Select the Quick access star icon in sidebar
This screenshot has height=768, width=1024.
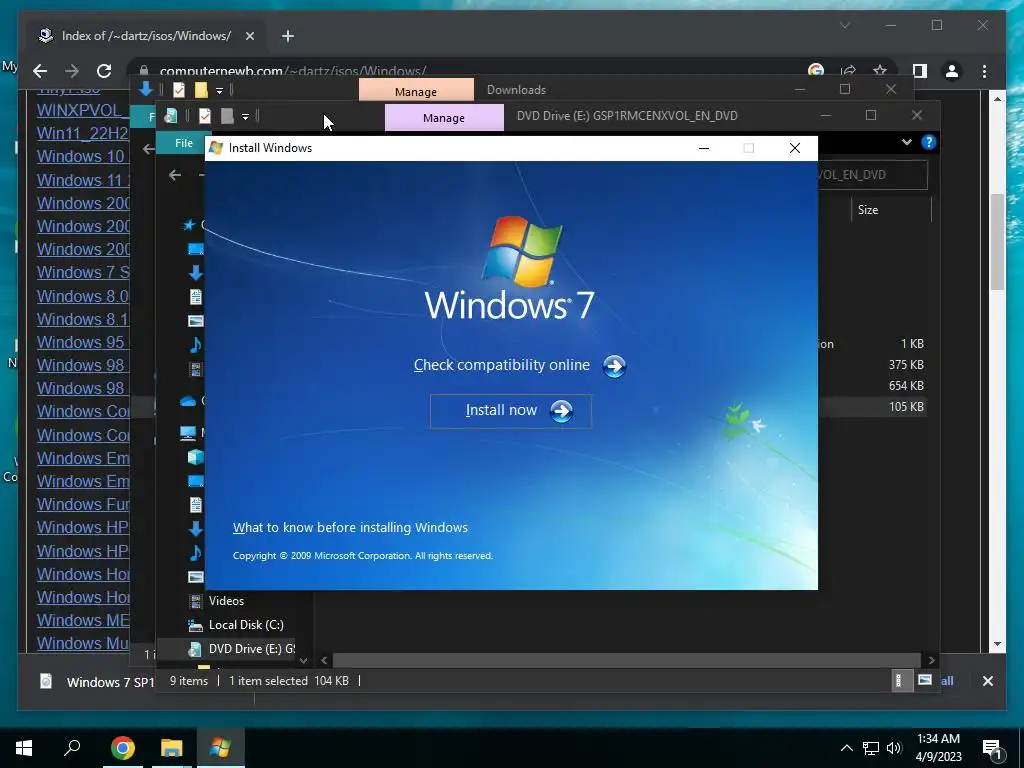click(189, 225)
